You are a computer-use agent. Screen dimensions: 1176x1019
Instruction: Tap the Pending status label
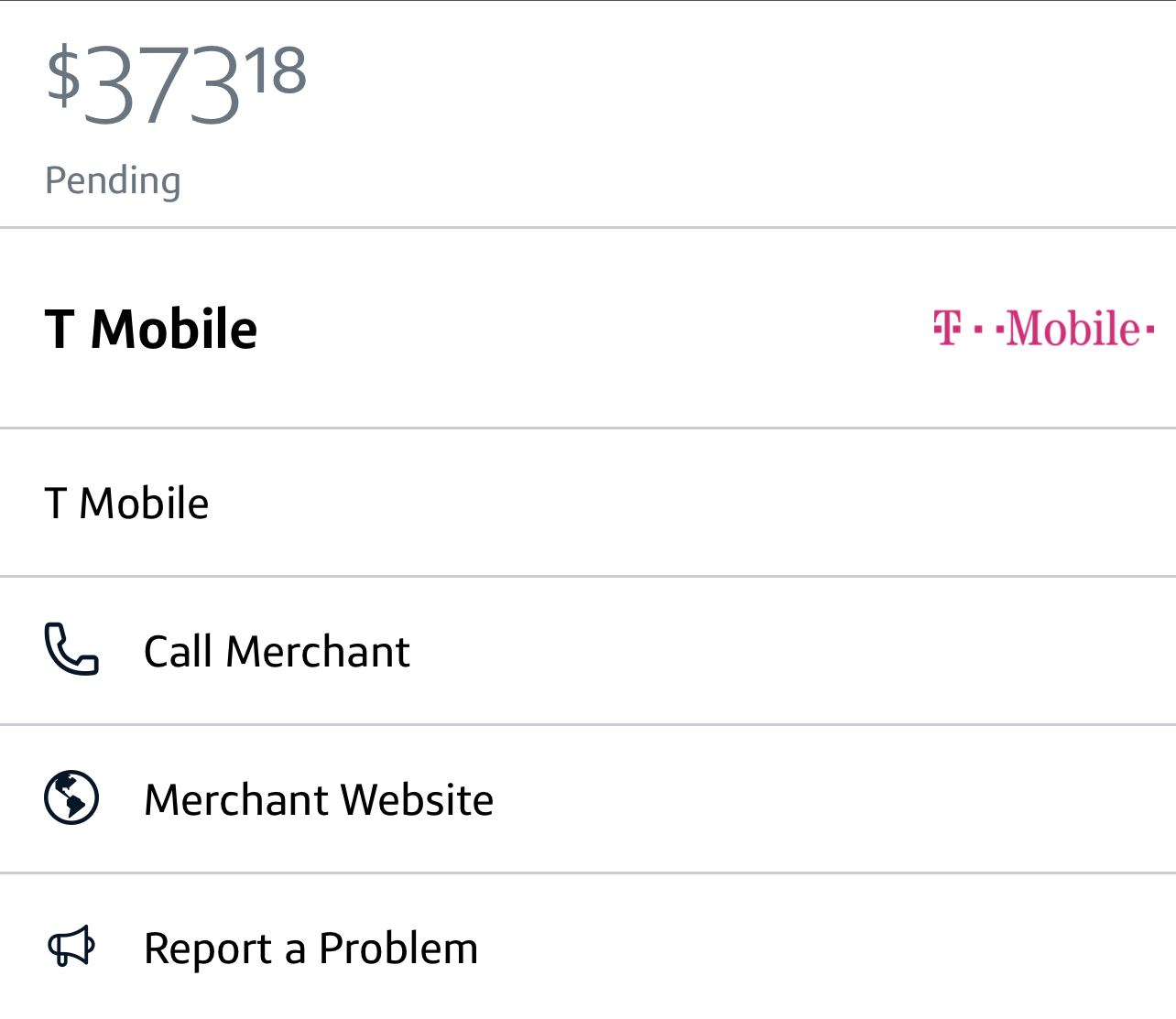(x=113, y=180)
